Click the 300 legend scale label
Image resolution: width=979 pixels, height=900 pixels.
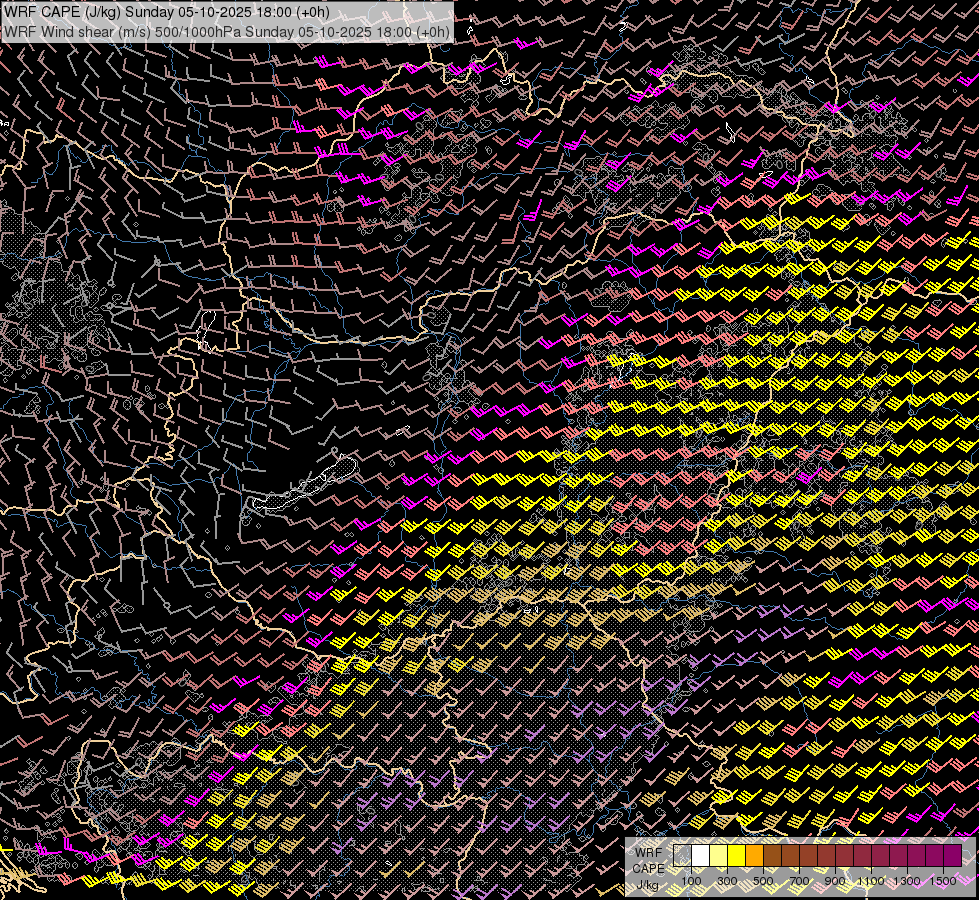tap(727, 881)
